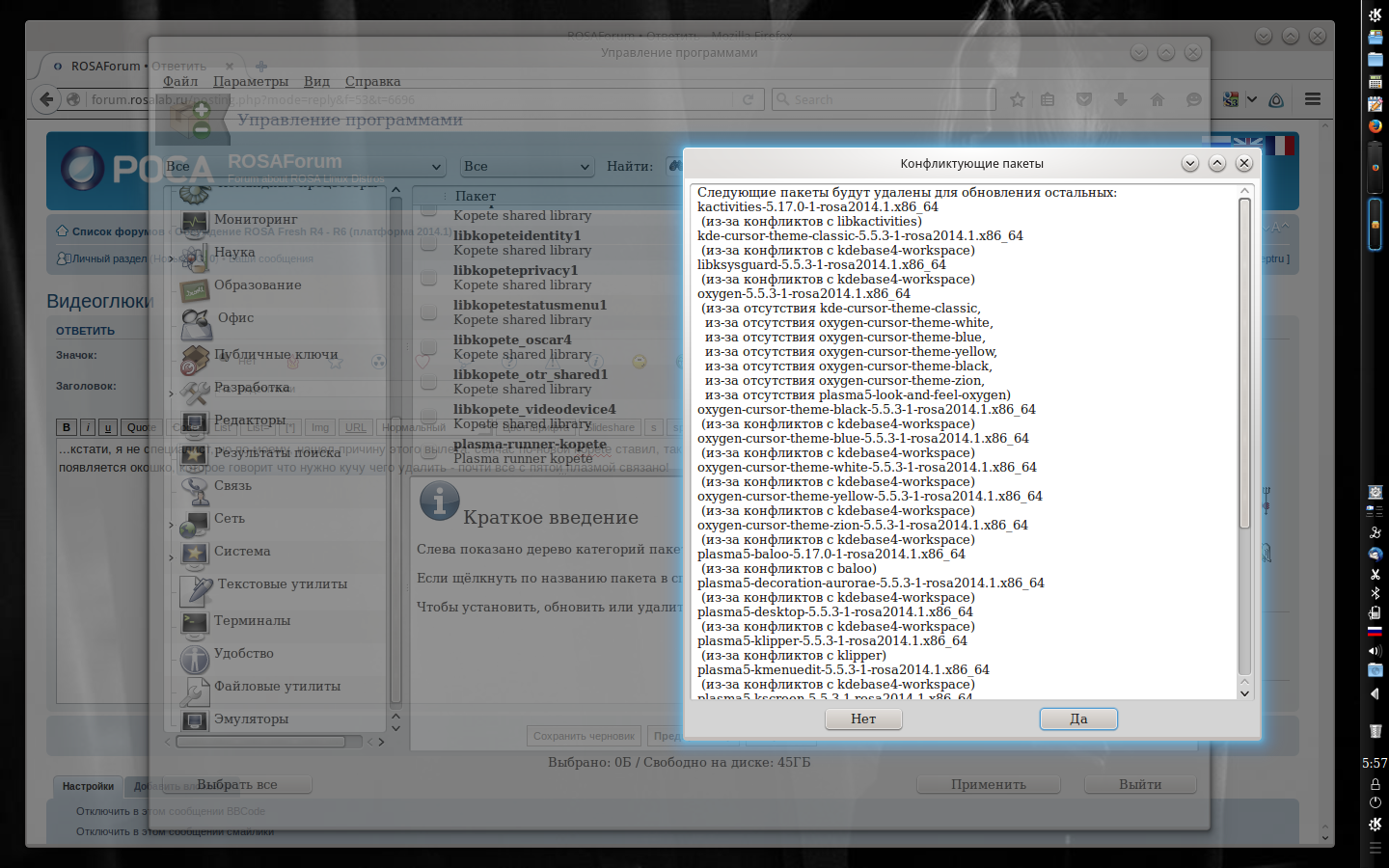Tick the libkopete_videodevice4 package checkbox

pos(429,417)
